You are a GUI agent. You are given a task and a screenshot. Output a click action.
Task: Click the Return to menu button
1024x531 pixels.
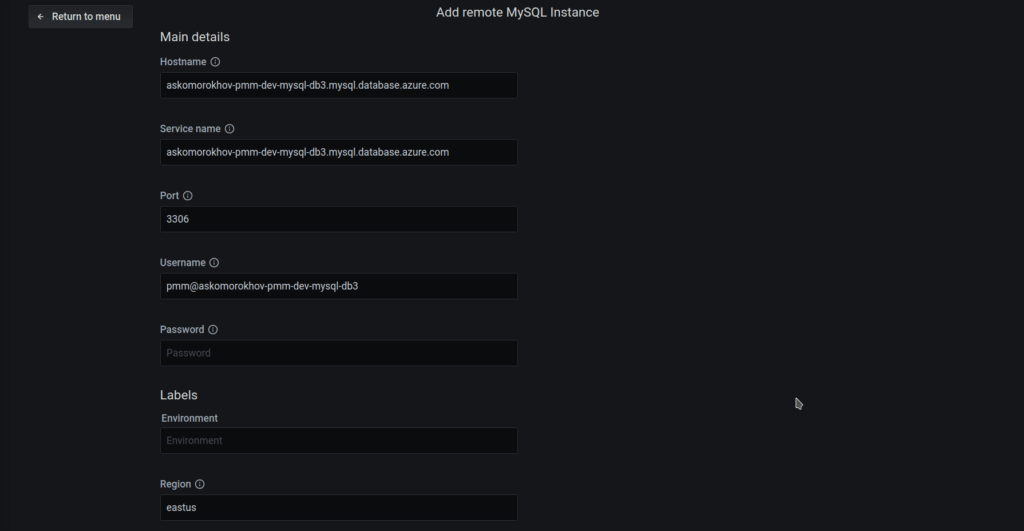(x=80, y=16)
